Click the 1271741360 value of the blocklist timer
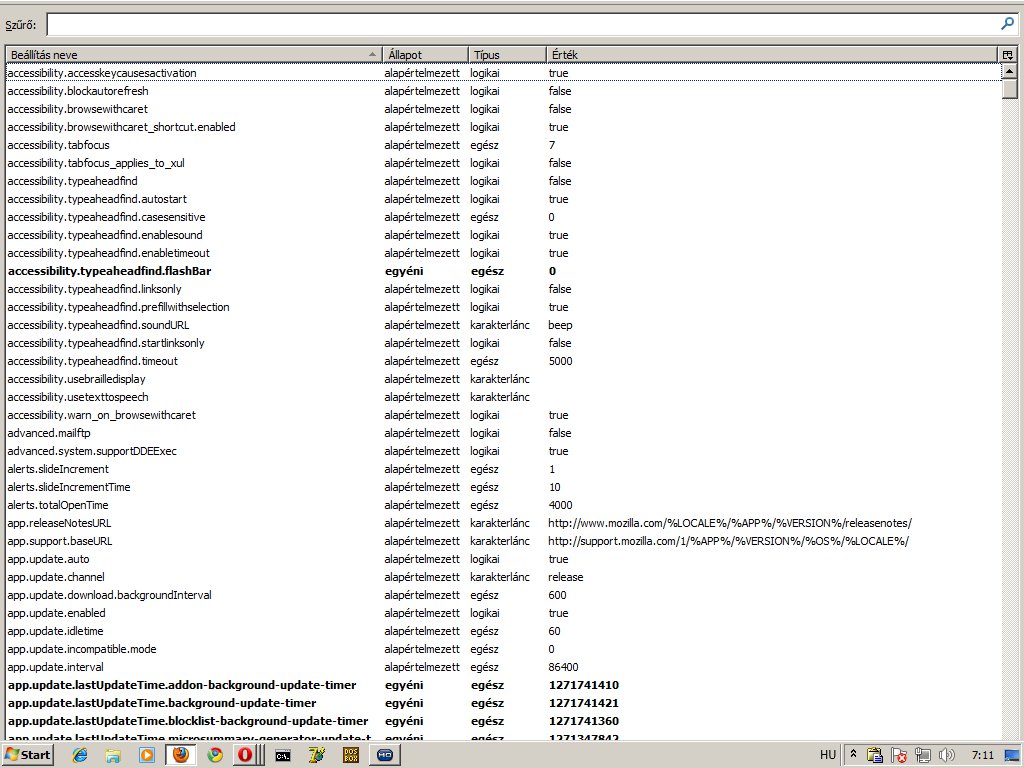 click(x=584, y=722)
